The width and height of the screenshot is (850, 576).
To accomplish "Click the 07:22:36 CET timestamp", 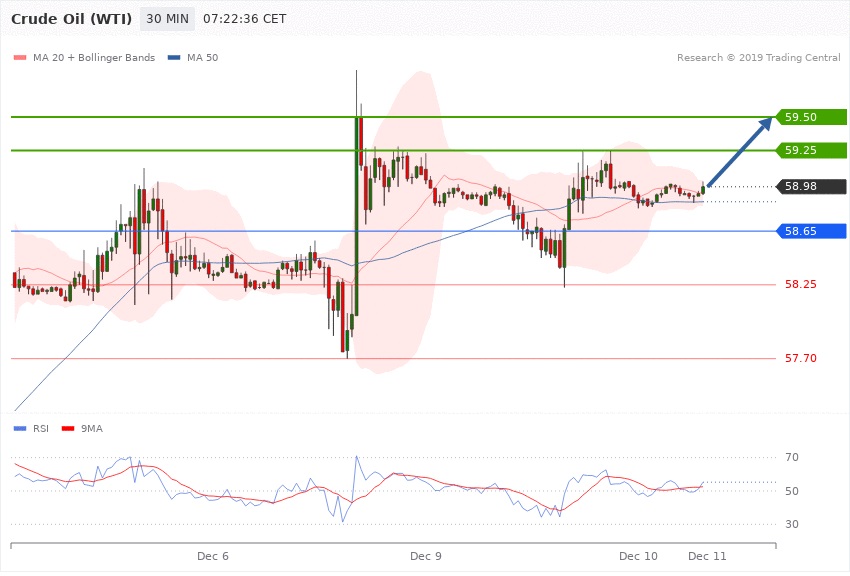I will click(x=244, y=19).
